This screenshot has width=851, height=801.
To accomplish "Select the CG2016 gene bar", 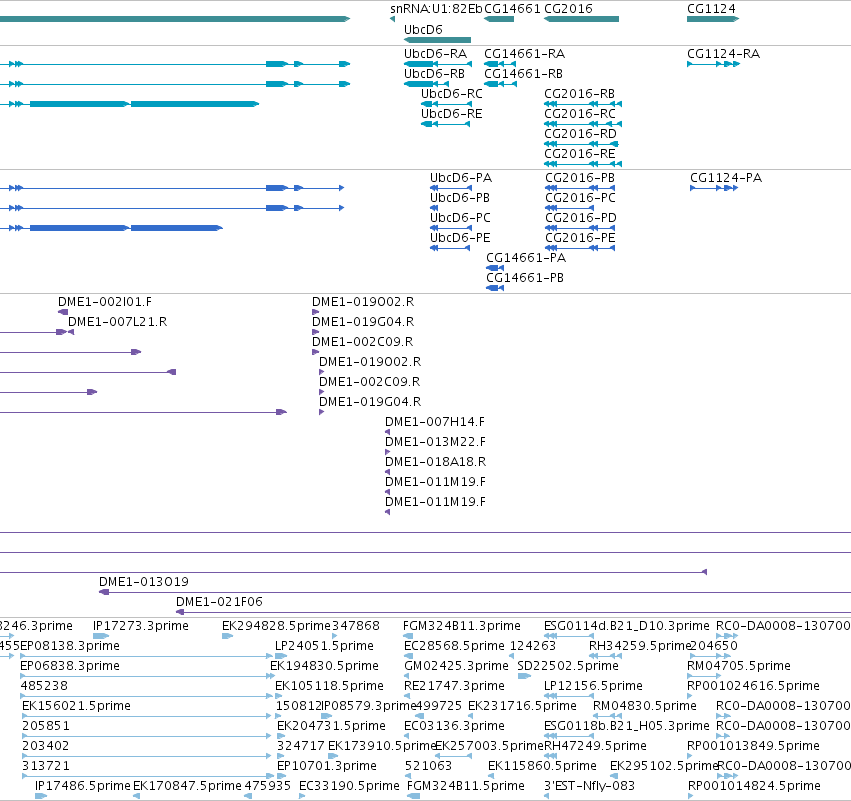I will pyautogui.click(x=581, y=19).
